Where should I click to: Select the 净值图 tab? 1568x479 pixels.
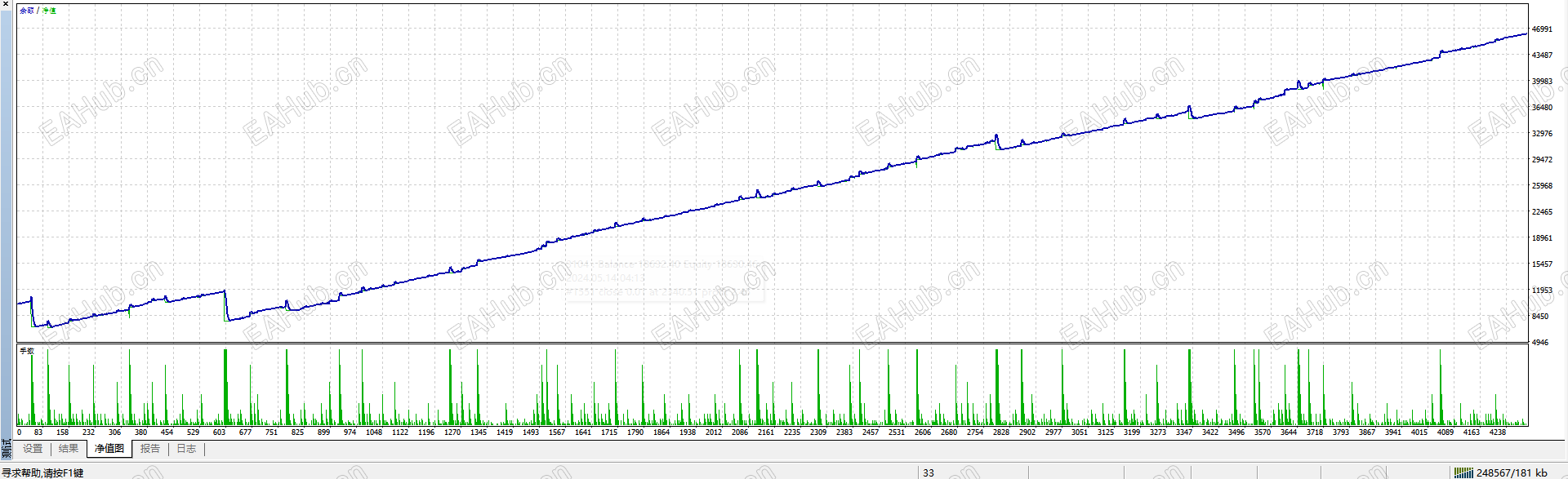[109, 449]
